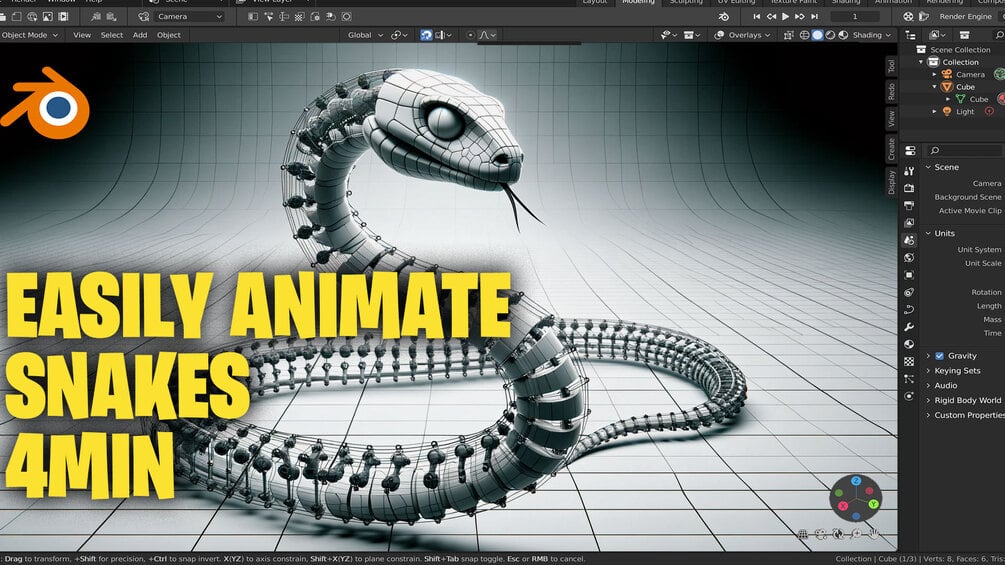This screenshot has height=565, width=1005.
Task: Expand the Keying Sets panel
Action: [x=928, y=370]
